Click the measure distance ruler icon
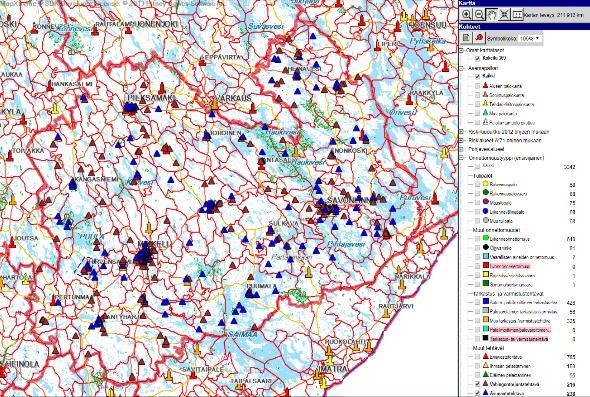 pyautogui.click(x=517, y=15)
